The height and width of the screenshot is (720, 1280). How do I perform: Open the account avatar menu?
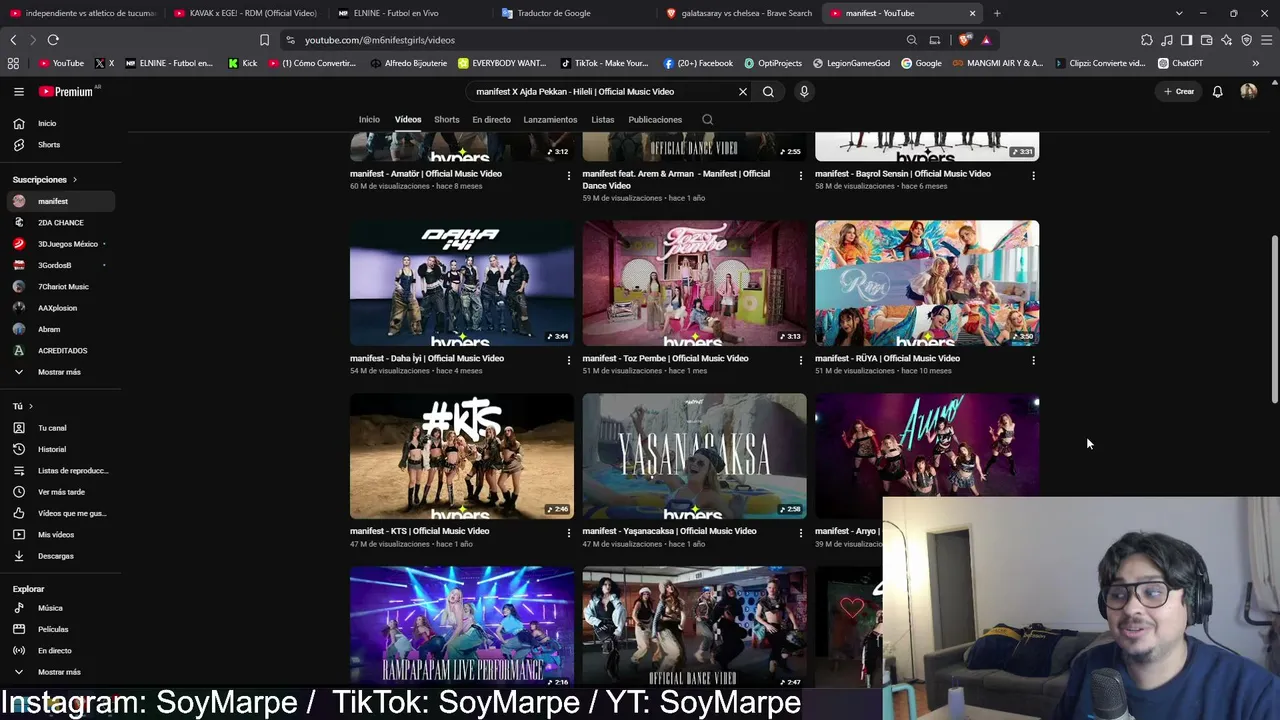click(x=1248, y=91)
